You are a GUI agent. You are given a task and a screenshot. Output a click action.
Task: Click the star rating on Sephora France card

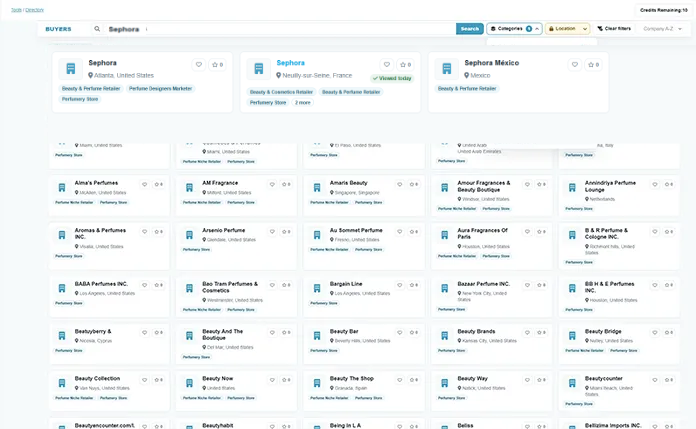[x=405, y=64]
